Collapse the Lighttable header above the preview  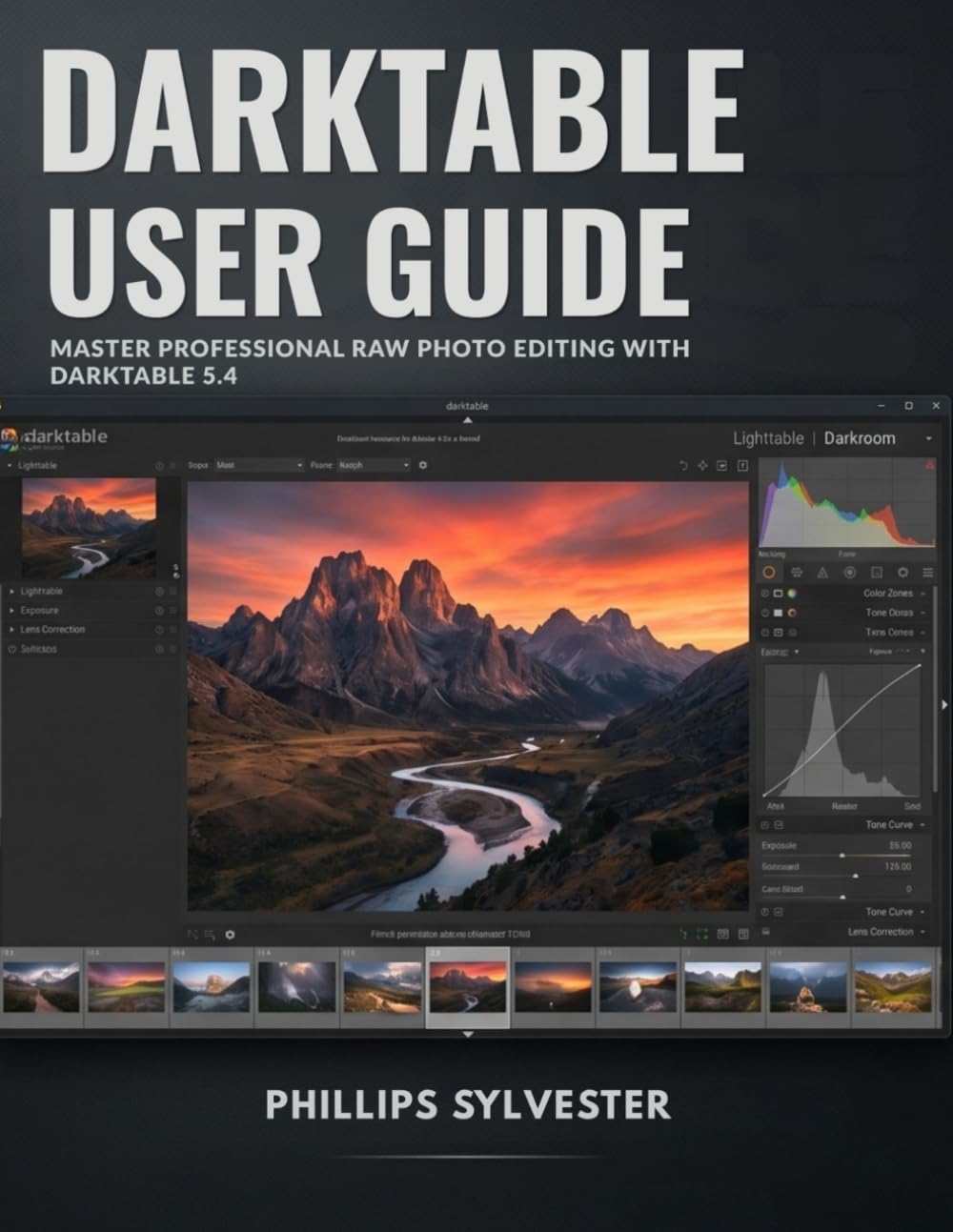click(x=10, y=466)
